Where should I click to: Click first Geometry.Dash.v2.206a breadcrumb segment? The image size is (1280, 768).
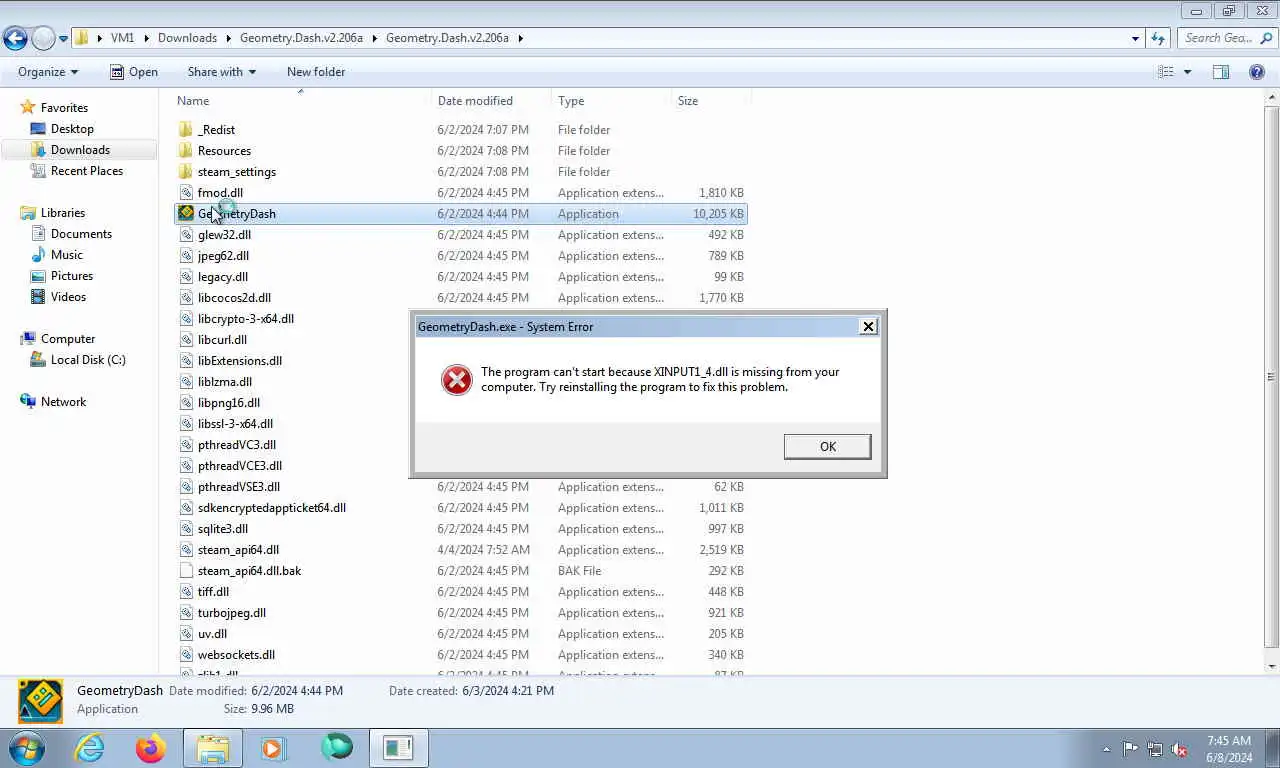tap(301, 38)
